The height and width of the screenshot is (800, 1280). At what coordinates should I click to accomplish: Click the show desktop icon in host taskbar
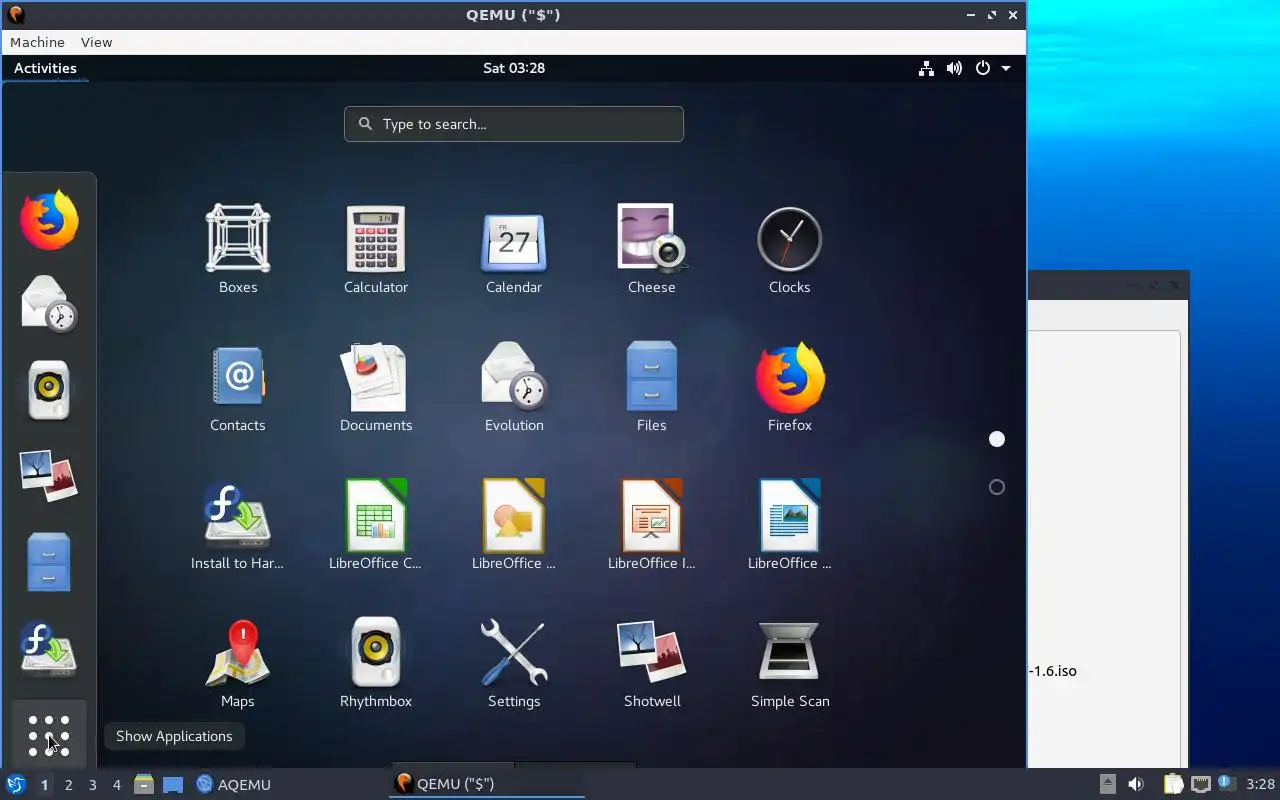click(173, 784)
